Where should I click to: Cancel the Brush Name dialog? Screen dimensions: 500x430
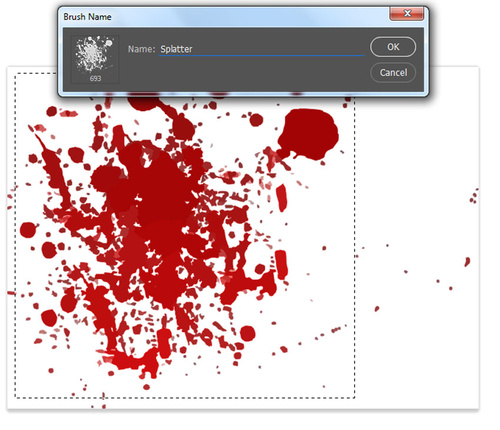(x=393, y=72)
